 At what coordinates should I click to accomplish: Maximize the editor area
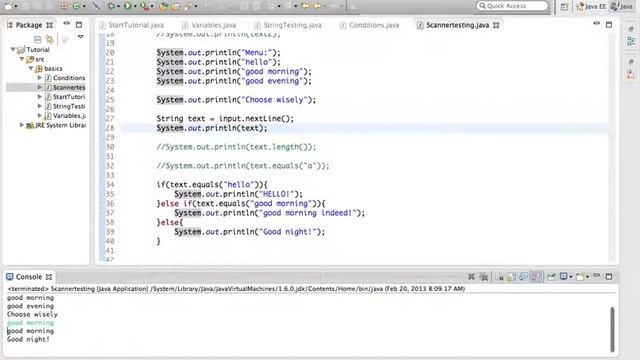(609, 25)
